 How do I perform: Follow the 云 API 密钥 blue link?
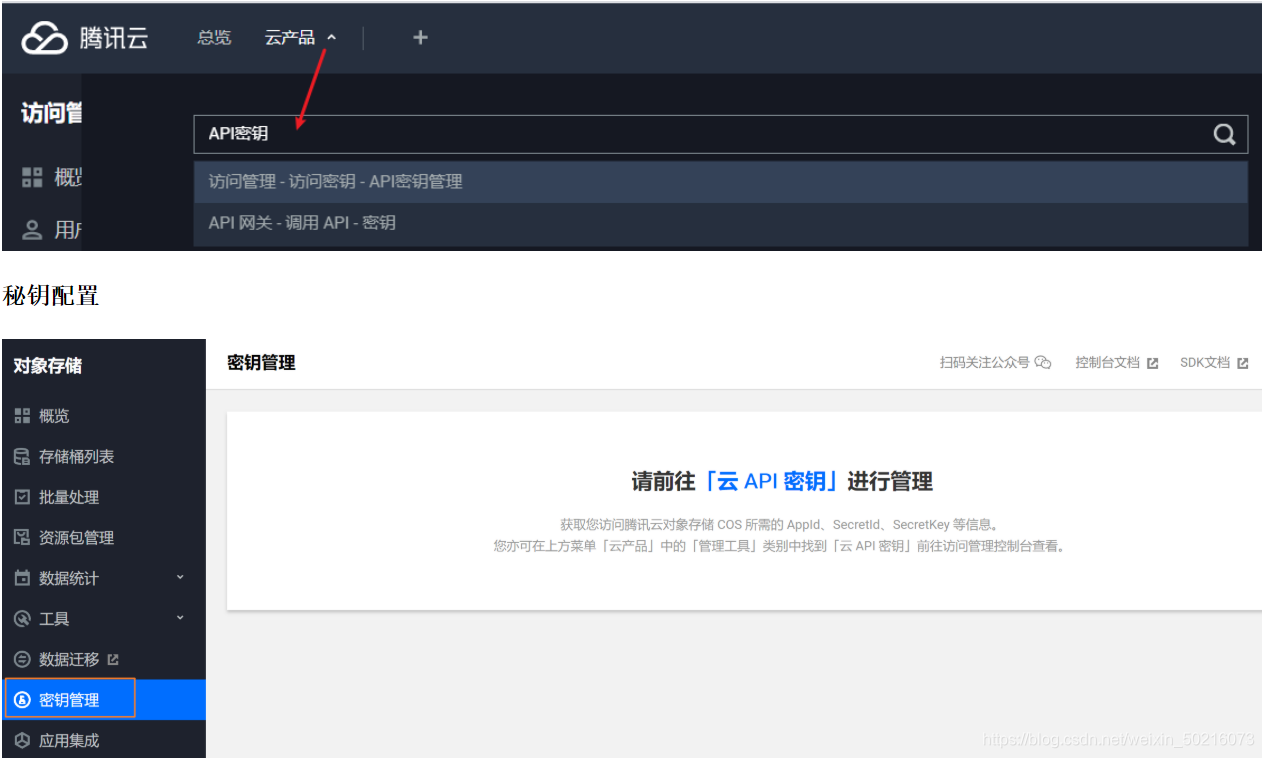tap(771, 481)
